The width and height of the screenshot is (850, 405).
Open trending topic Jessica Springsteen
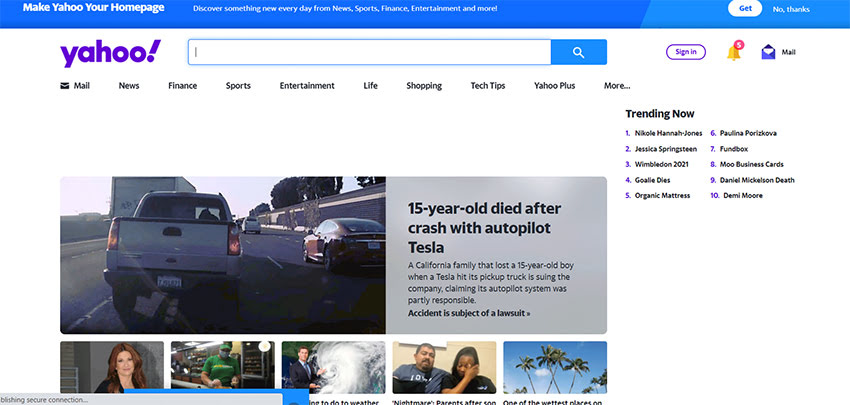tap(666, 149)
